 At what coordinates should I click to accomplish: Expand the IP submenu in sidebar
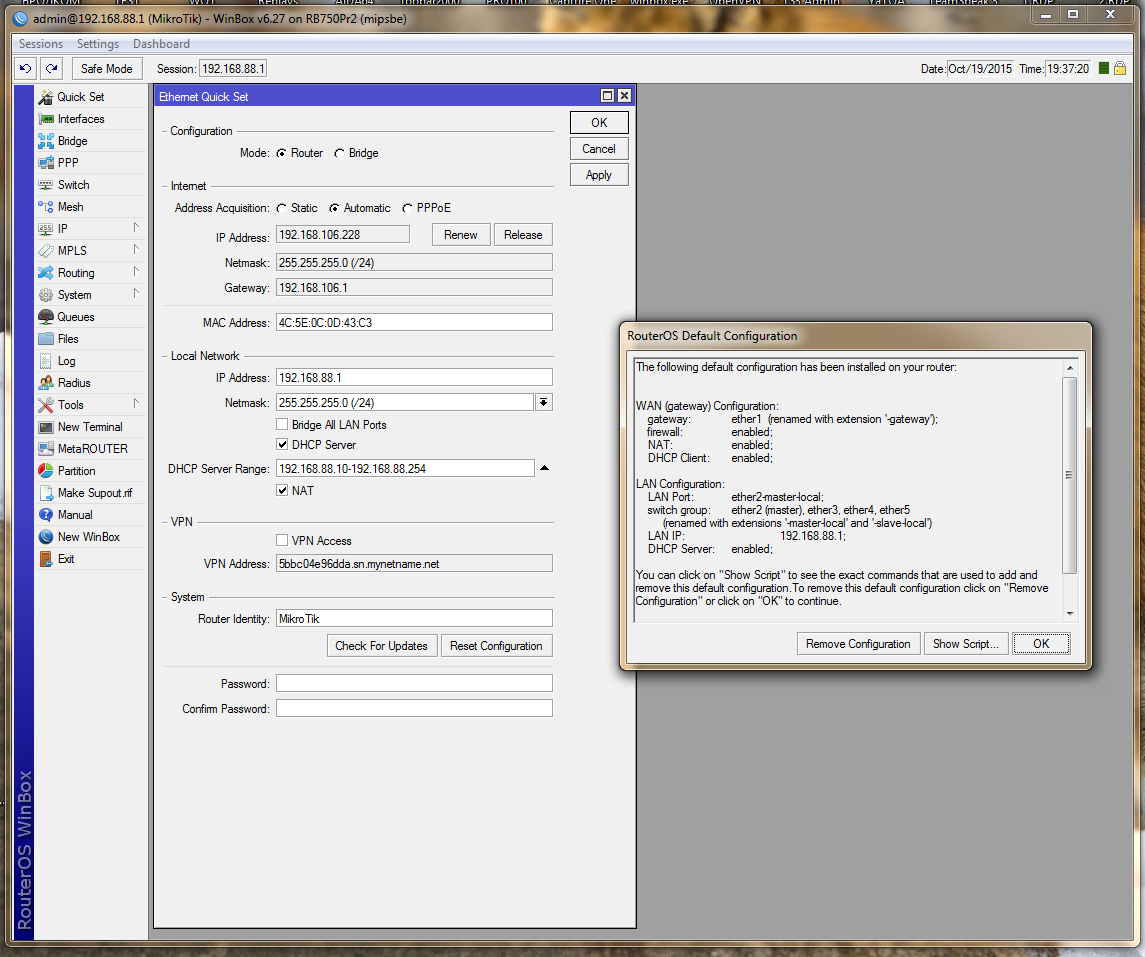click(x=136, y=229)
